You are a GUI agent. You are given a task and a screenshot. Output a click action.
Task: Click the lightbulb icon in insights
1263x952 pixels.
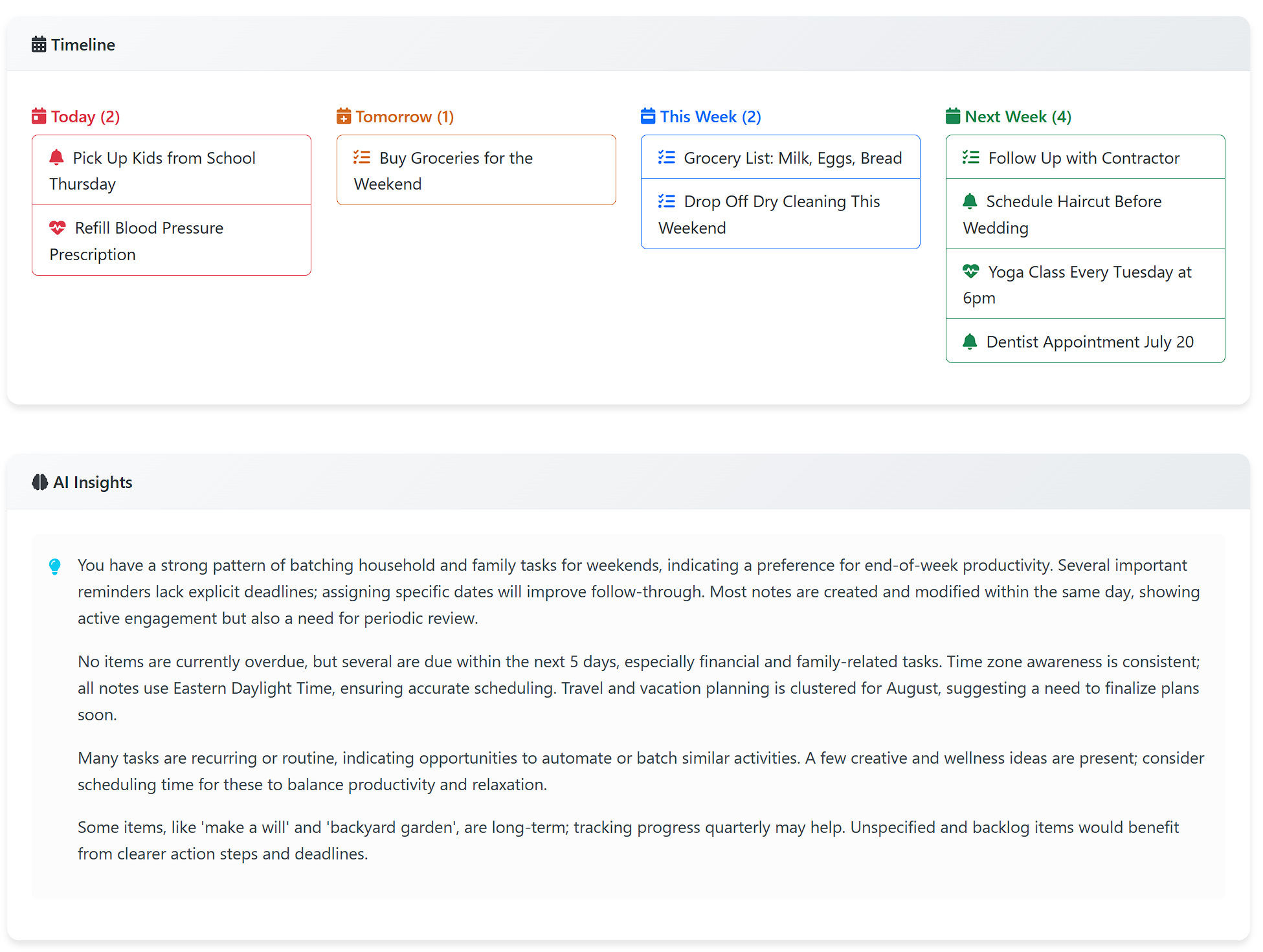point(55,566)
